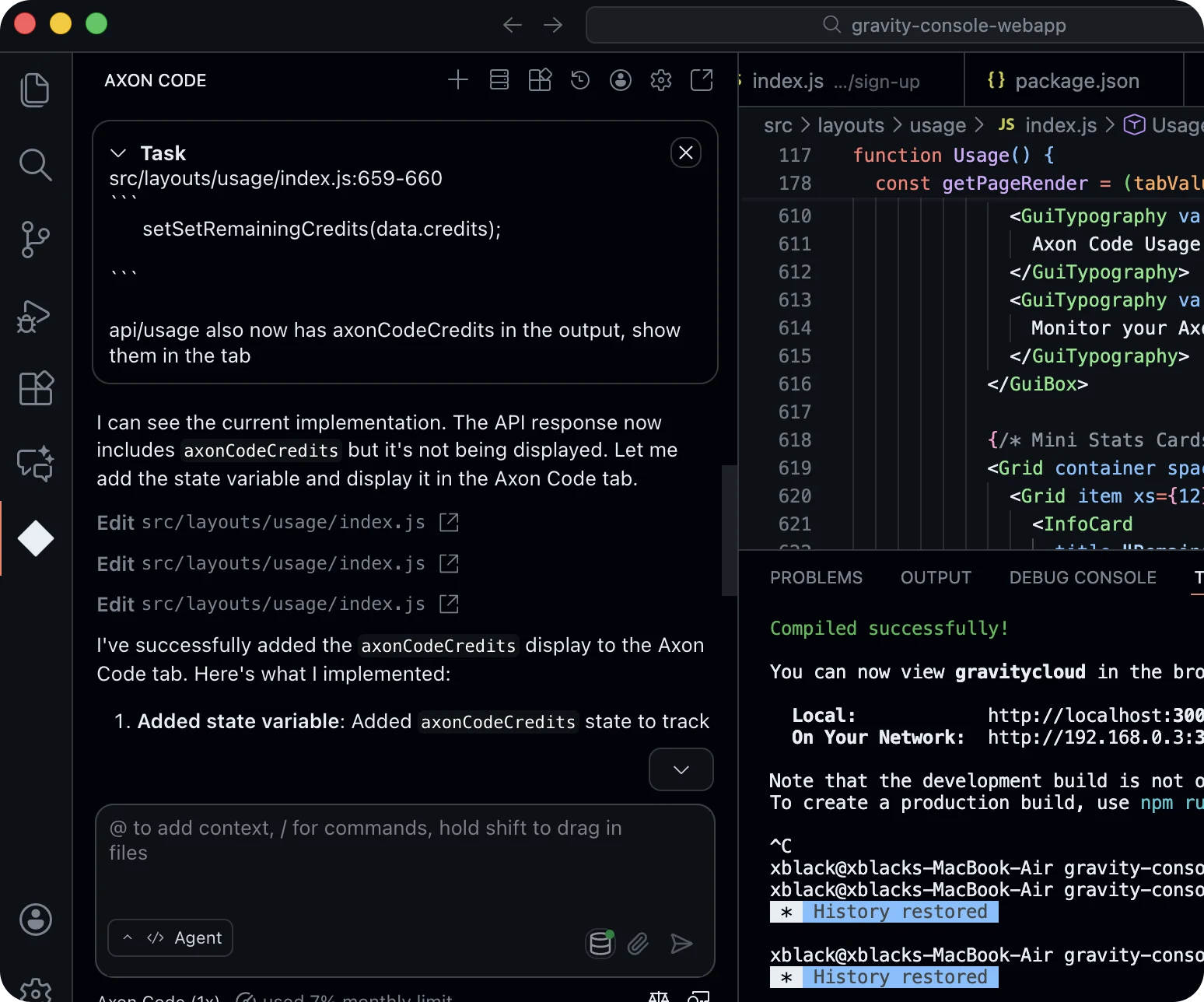1204x1002 pixels.
Task: Start a new task with plus icon
Action: (458, 80)
